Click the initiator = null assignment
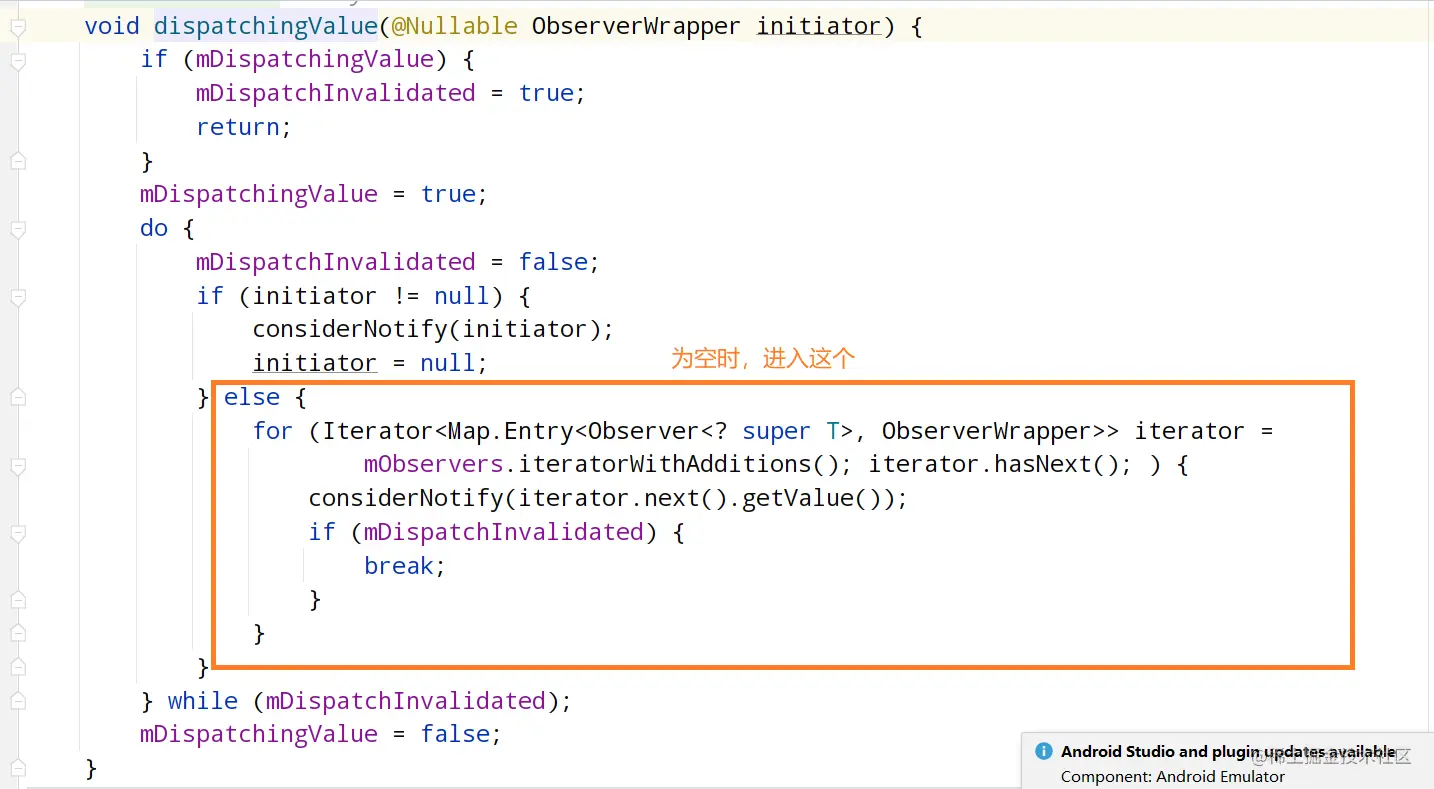The image size is (1434, 789). pos(369,363)
